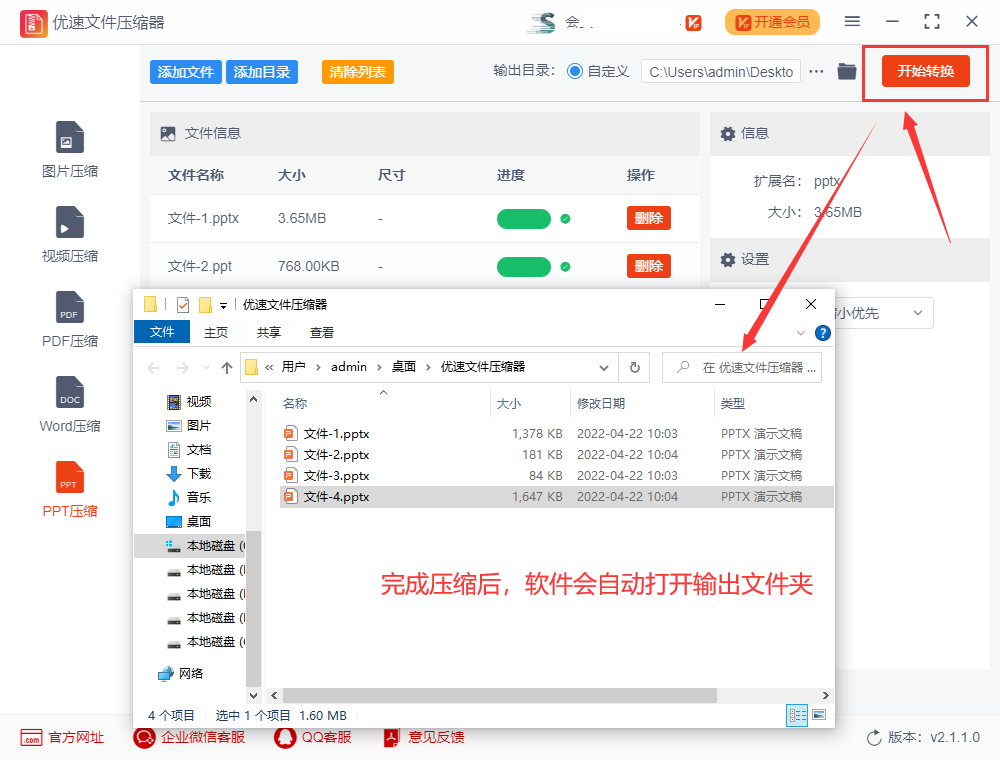Click the 清除列表 button
The height and width of the screenshot is (760, 1000).
358,72
